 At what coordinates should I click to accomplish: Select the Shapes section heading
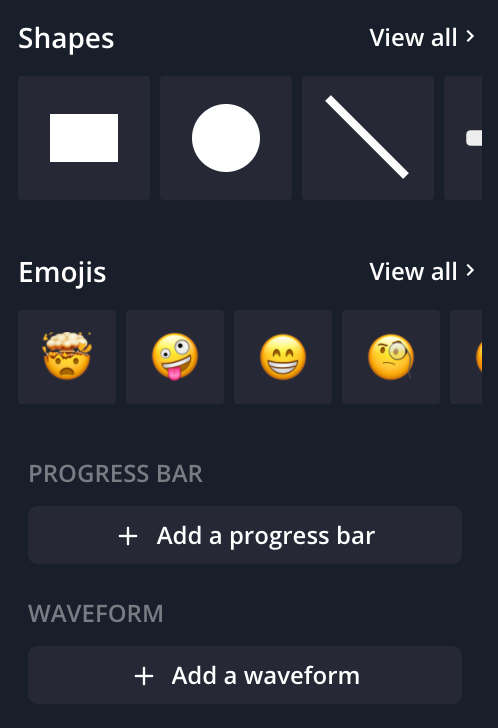tap(66, 38)
